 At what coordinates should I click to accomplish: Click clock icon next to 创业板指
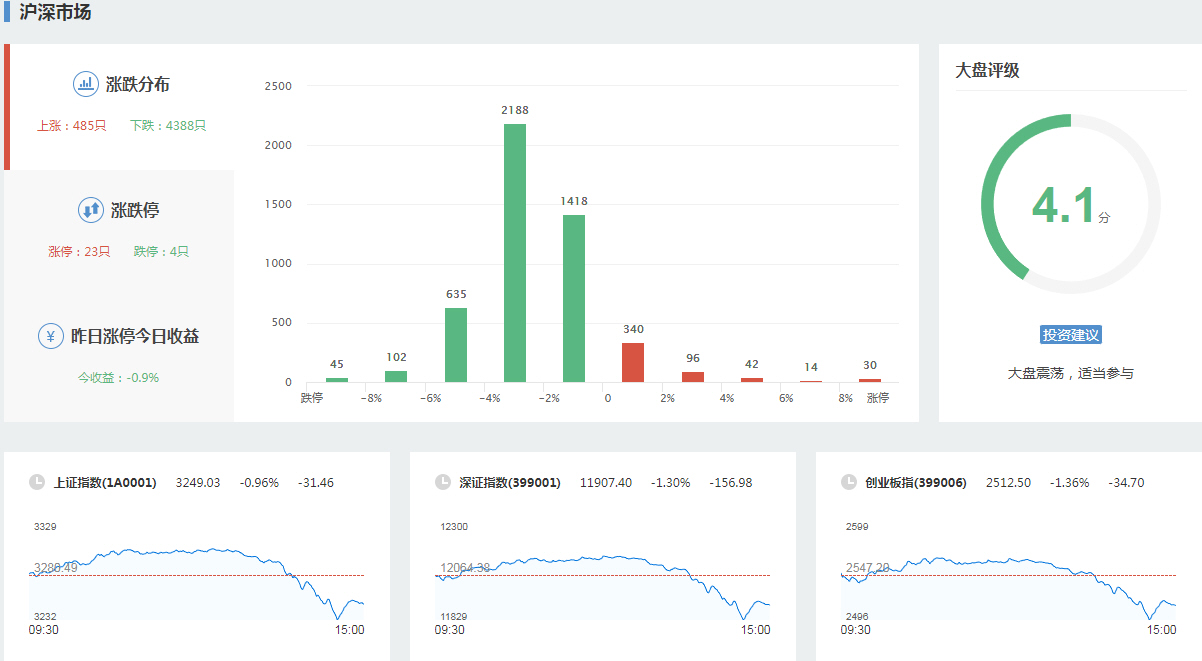849,482
